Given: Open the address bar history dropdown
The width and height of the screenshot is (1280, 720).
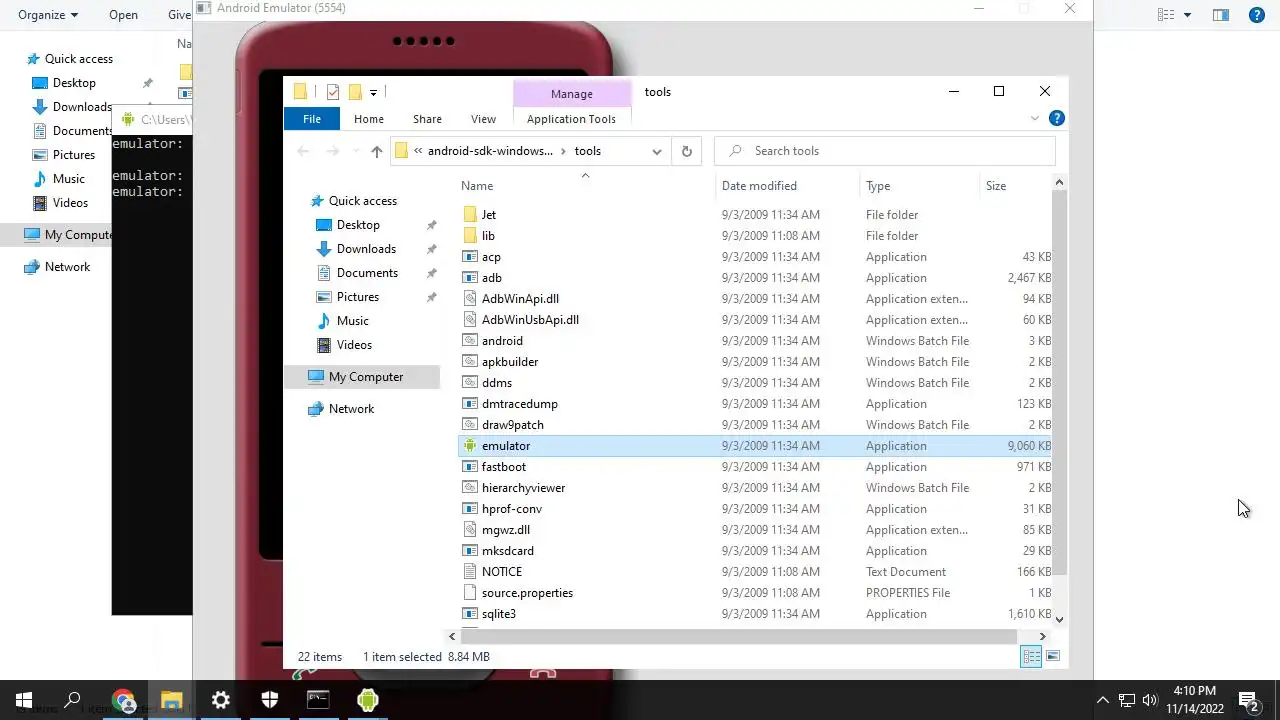Looking at the screenshot, I should [x=657, y=151].
